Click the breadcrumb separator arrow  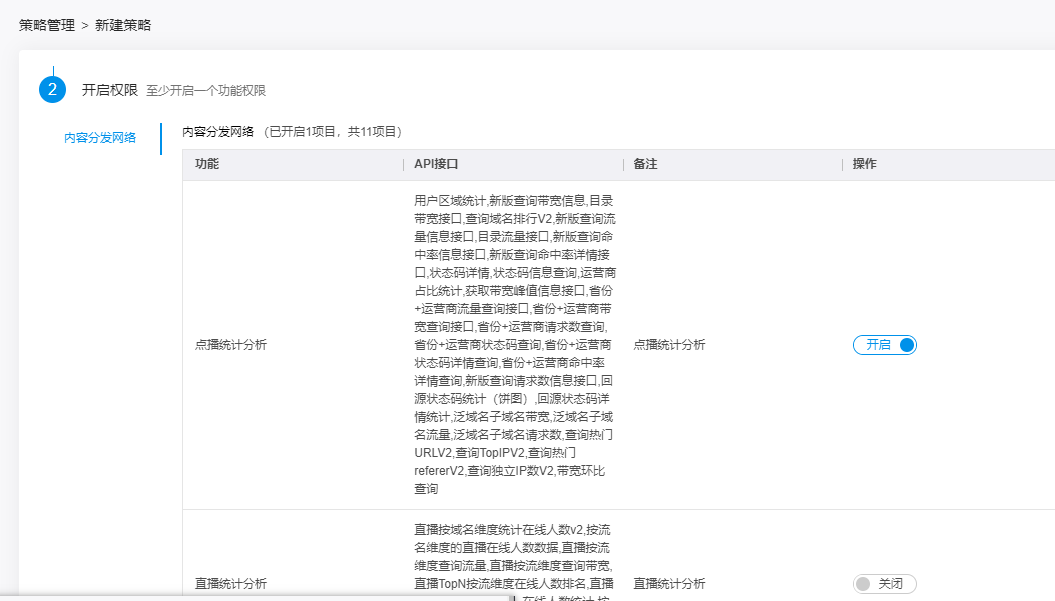click(x=85, y=25)
